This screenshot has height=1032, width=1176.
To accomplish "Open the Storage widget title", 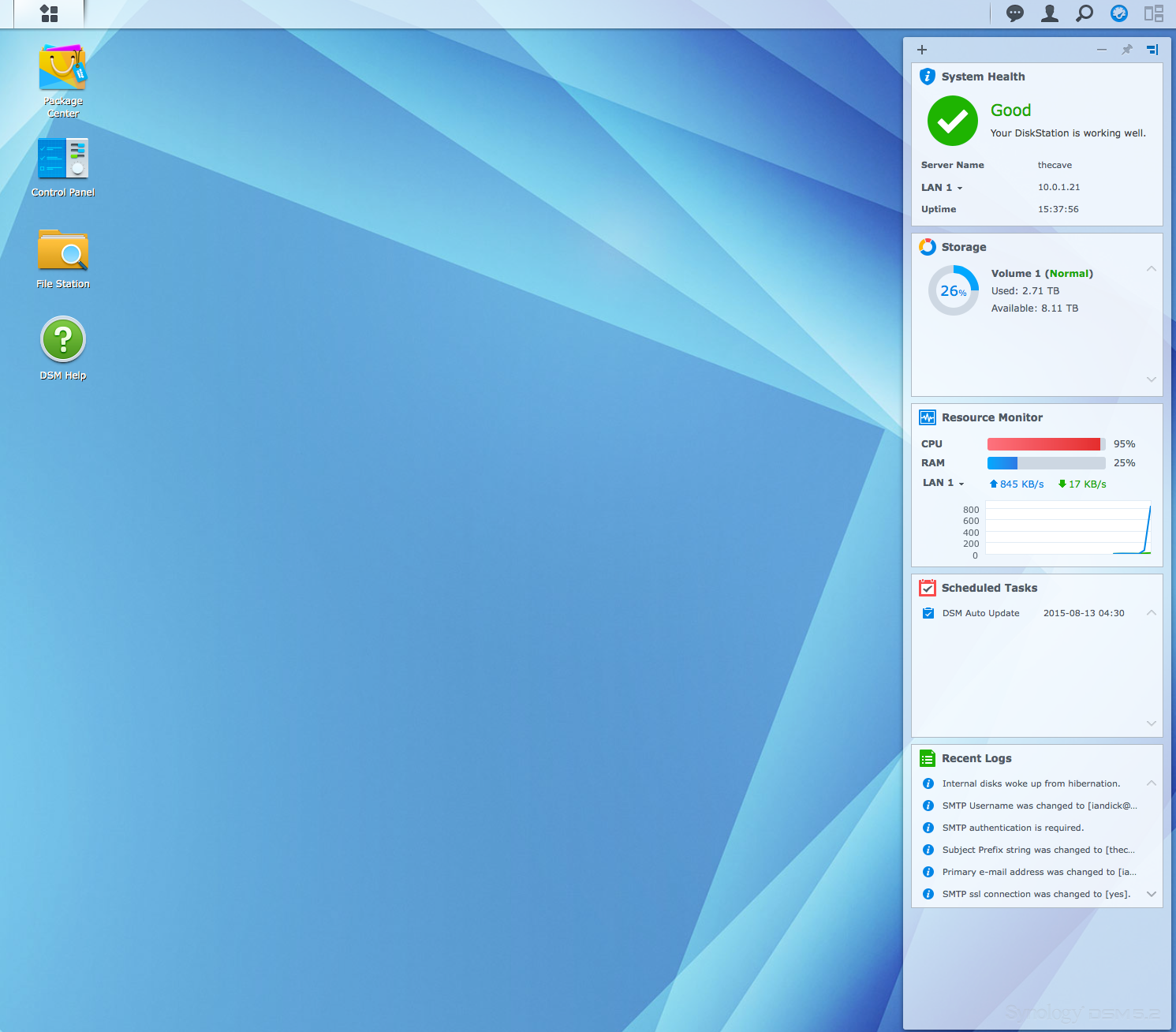I will (x=964, y=247).
